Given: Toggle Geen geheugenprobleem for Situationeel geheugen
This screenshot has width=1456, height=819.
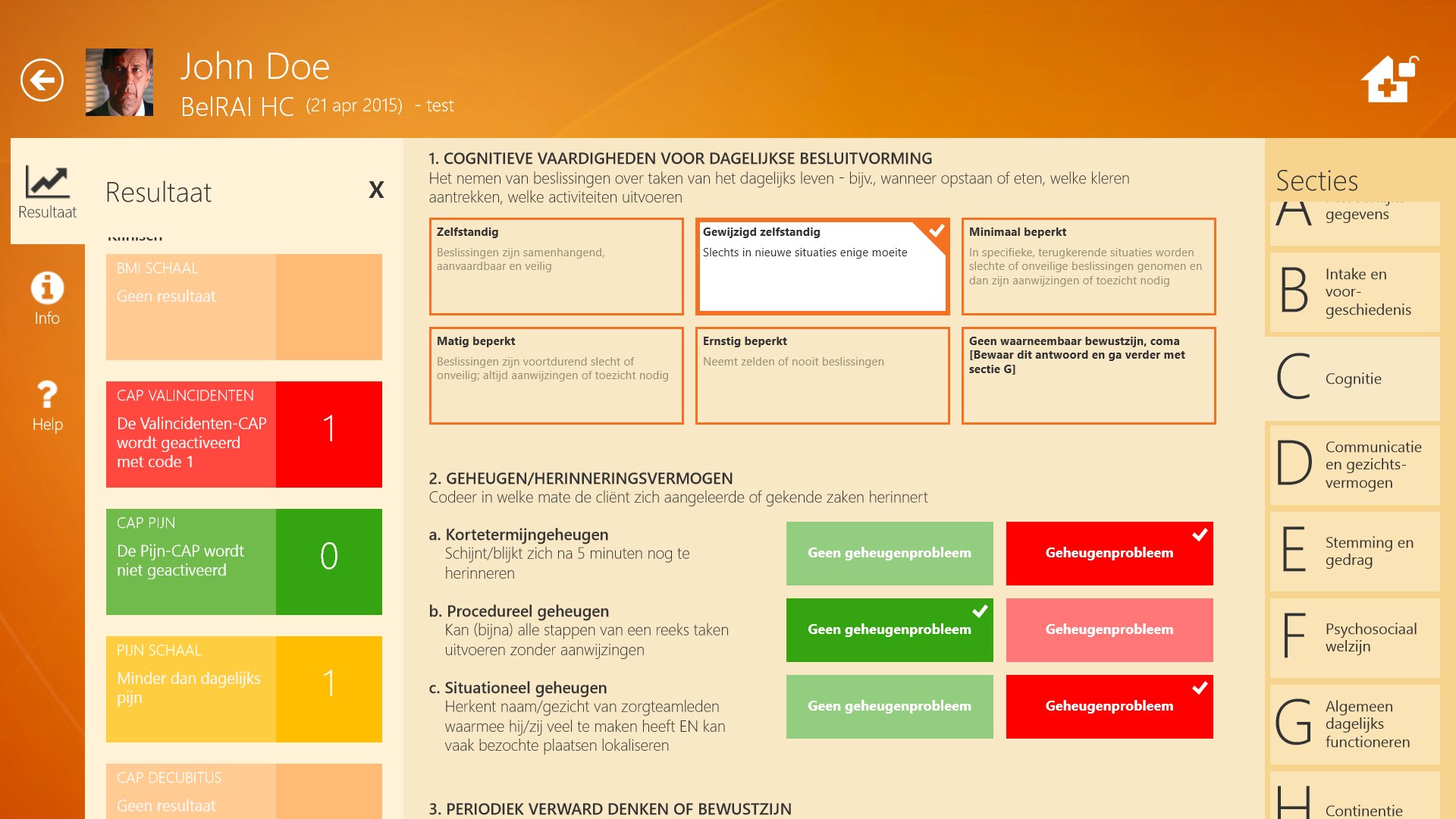Looking at the screenshot, I should [889, 707].
